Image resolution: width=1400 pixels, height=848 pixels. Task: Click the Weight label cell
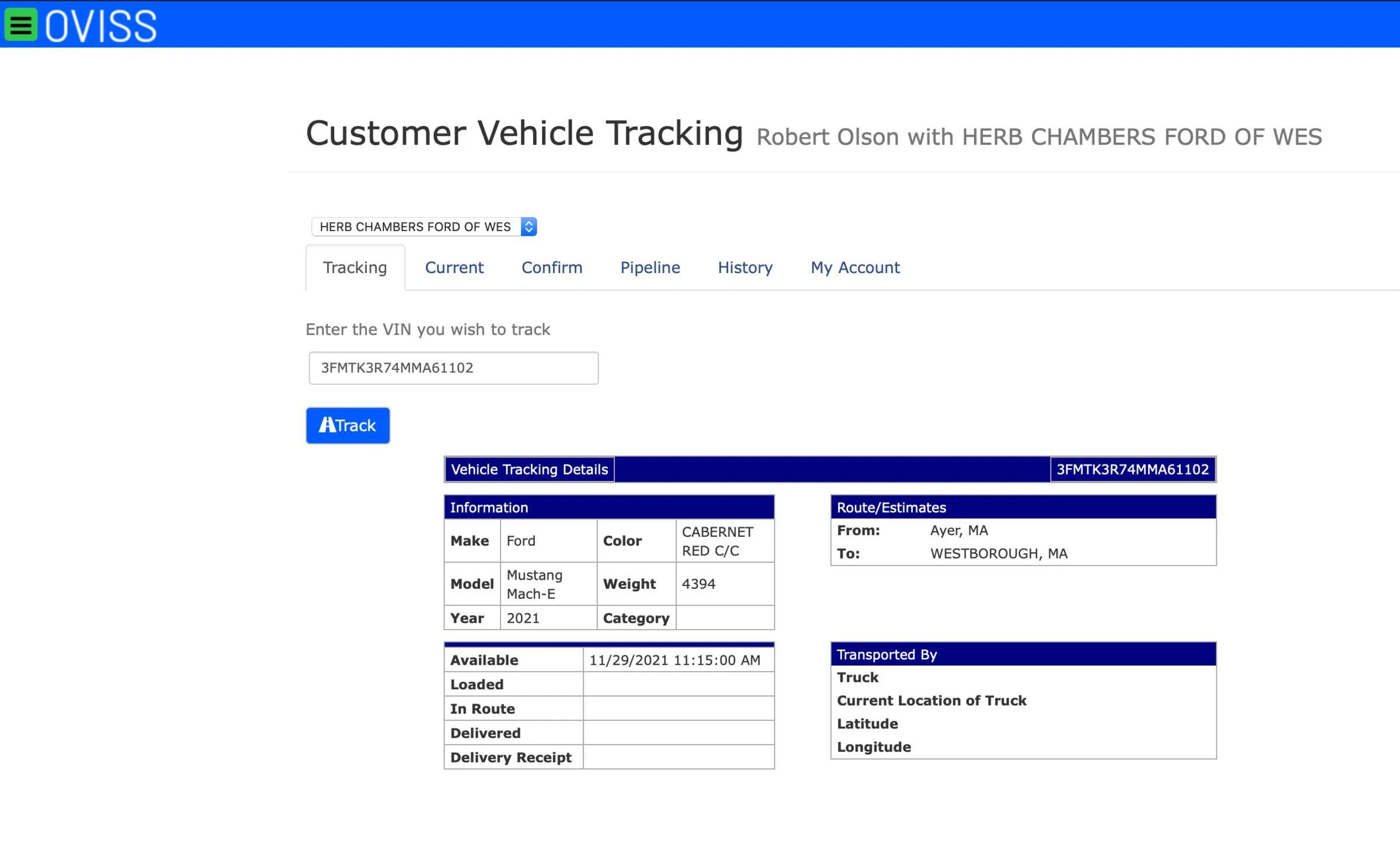[636, 584]
